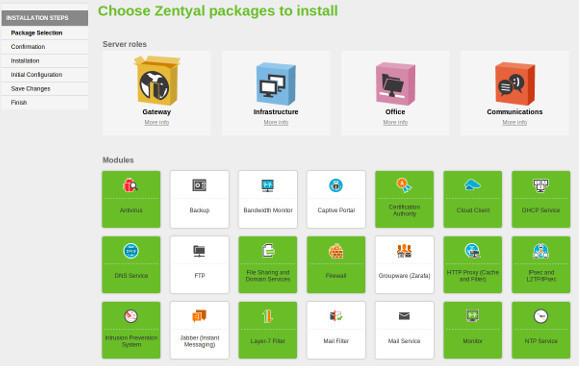
Task: Click the Installation Steps header
Action: point(45,18)
